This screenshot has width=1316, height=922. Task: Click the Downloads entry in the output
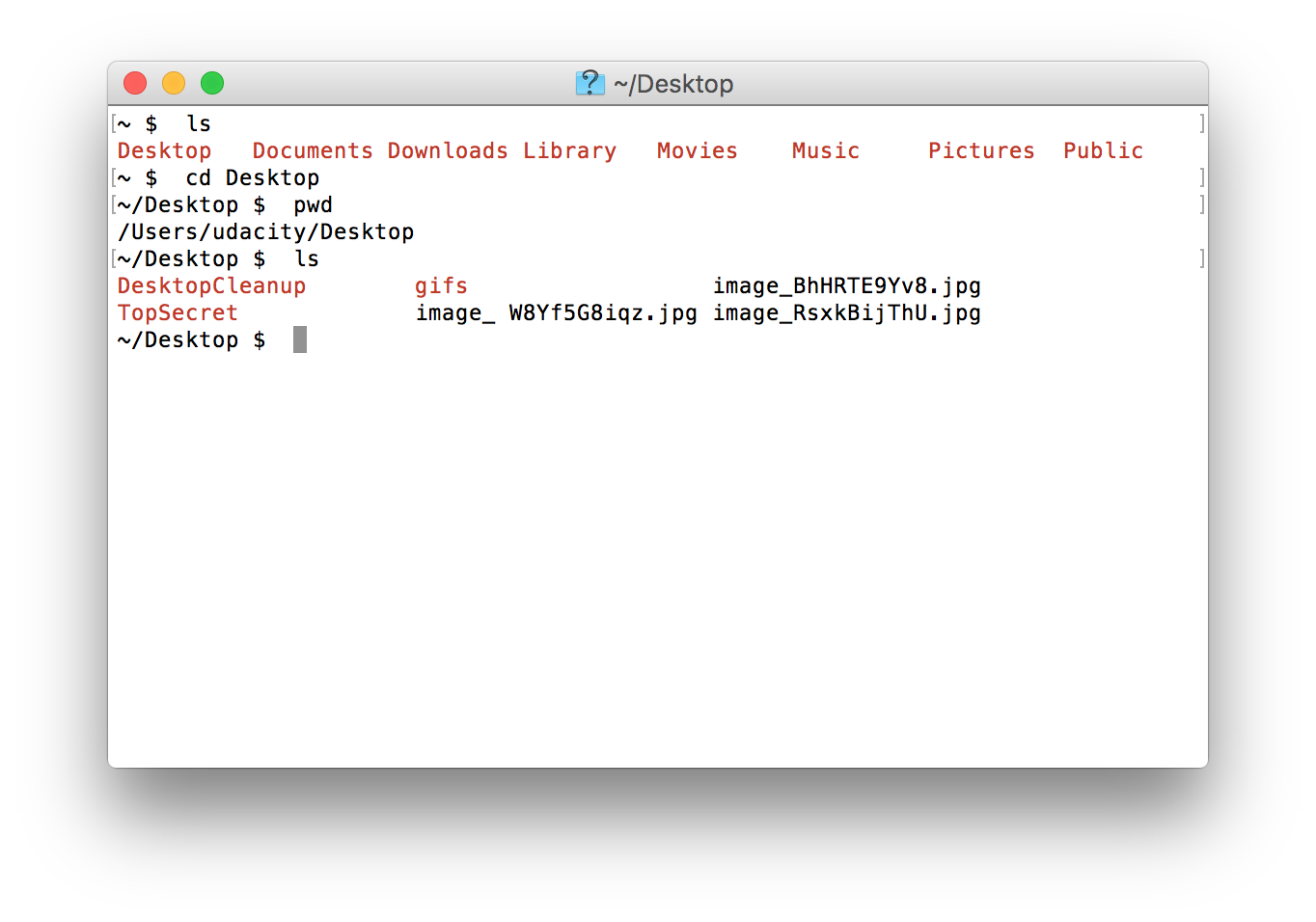(x=448, y=150)
